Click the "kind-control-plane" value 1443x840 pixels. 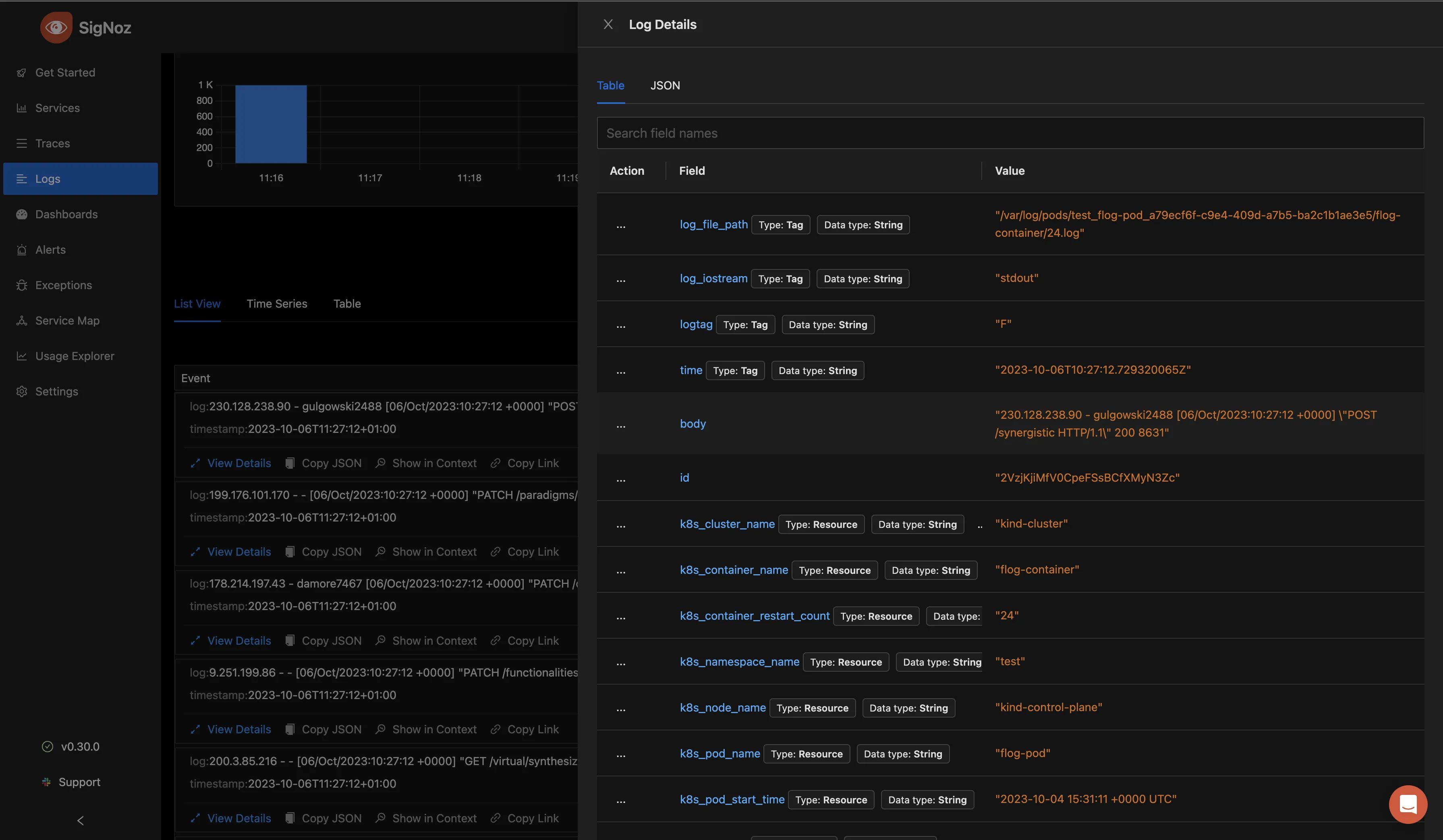pos(1049,707)
